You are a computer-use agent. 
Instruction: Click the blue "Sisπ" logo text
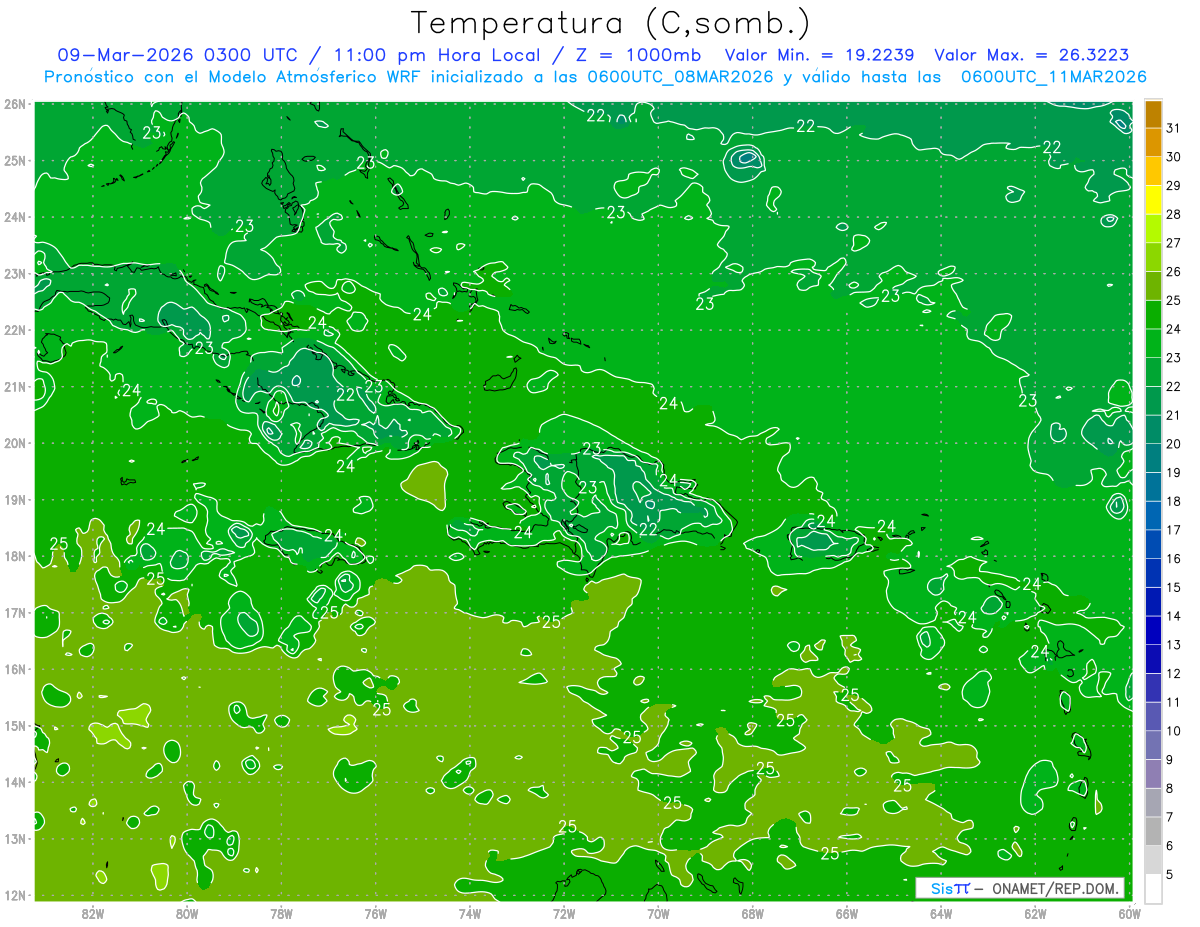coord(950,888)
